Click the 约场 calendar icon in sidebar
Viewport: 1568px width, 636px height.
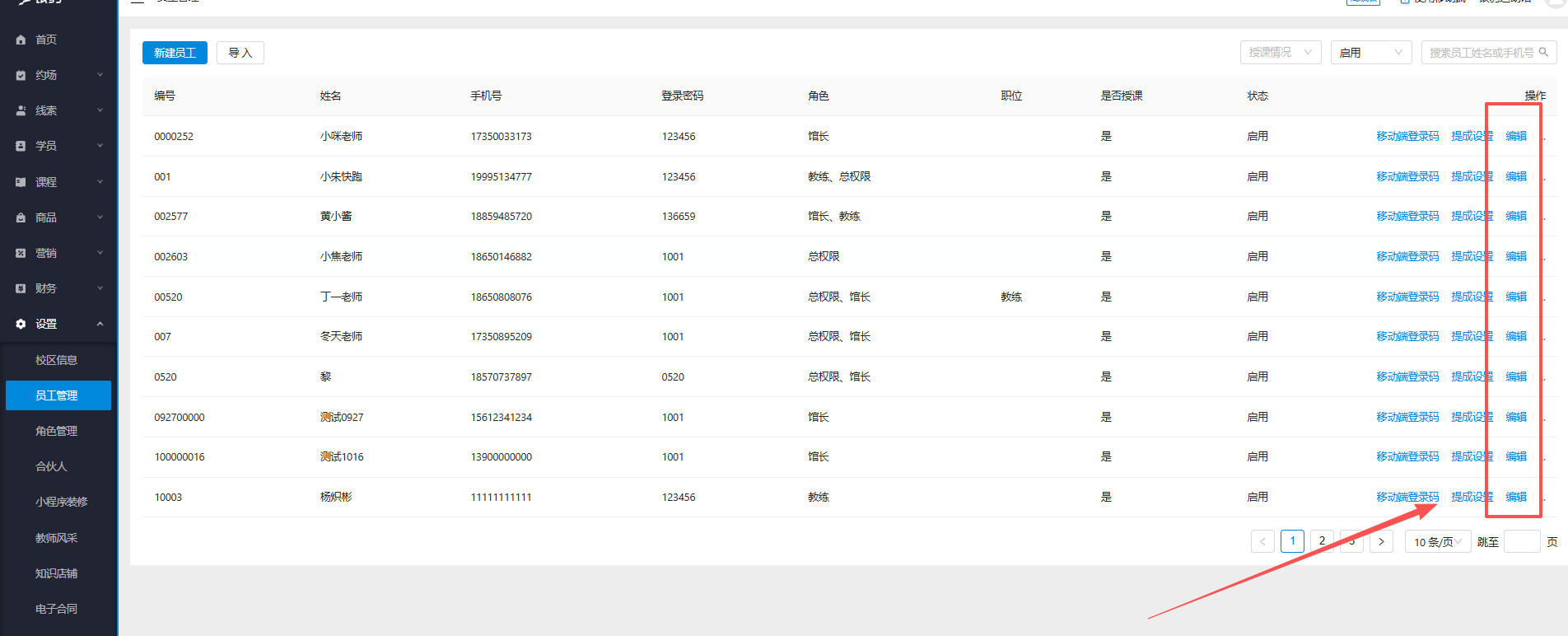(x=21, y=75)
